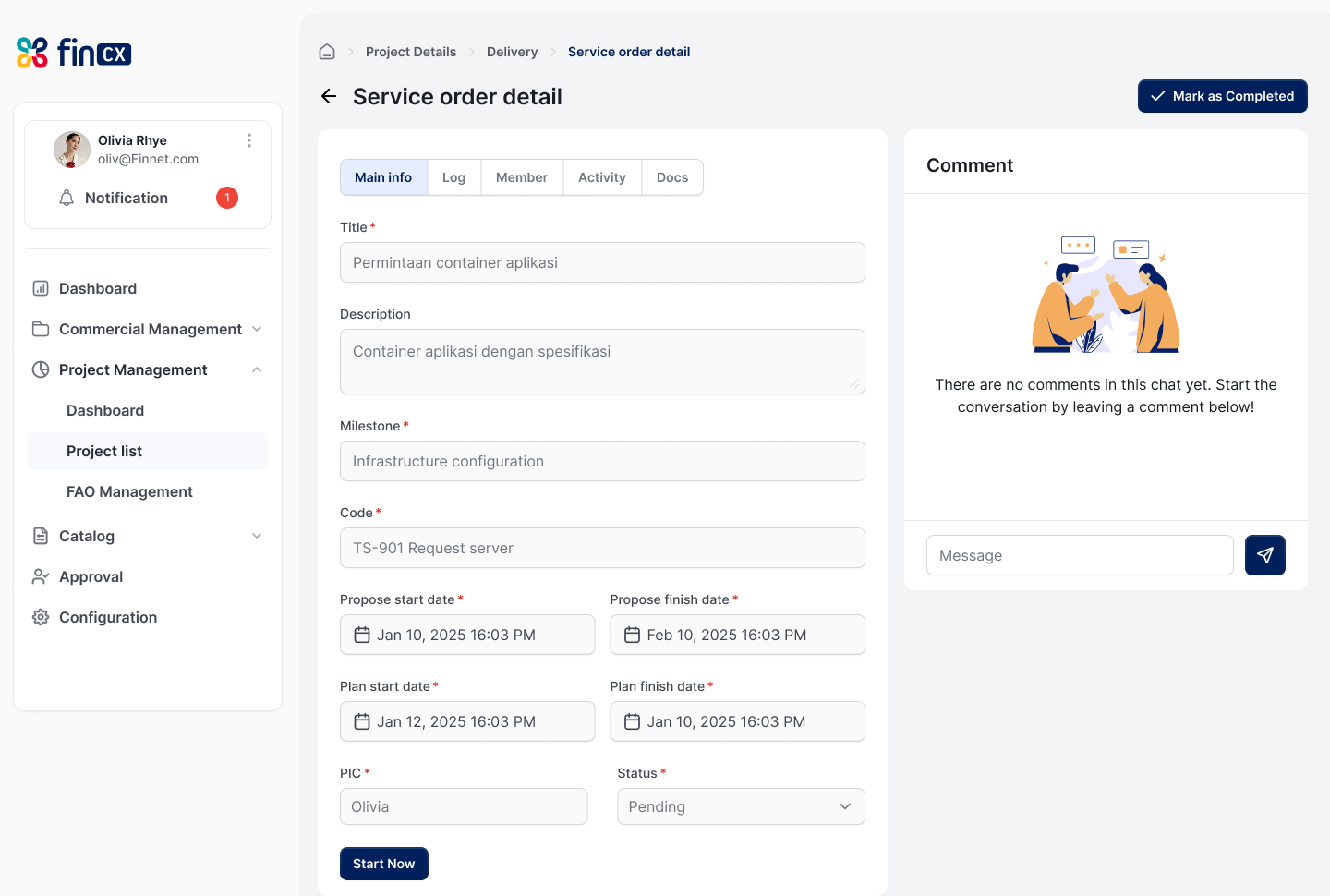The image size is (1330, 896).
Task: Click the Notification bell icon
Action: click(x=66, y=198)
